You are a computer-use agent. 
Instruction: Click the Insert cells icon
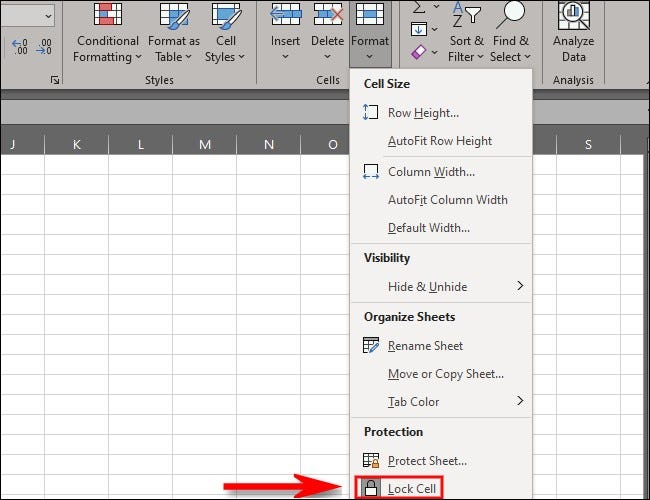[x=285, y=14]
